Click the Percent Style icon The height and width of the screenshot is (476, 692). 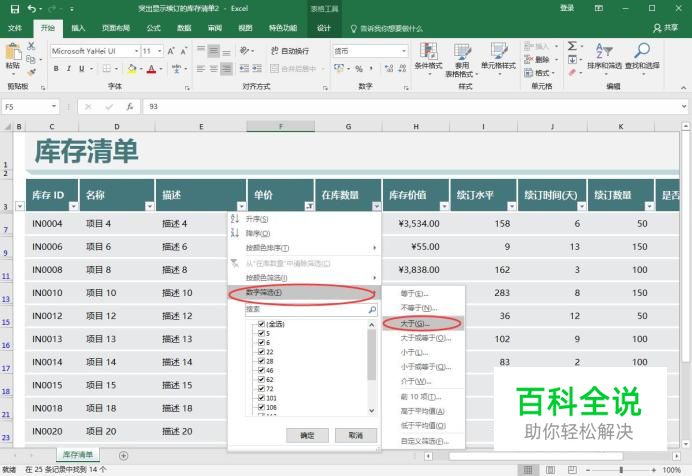tap(359, 68)
